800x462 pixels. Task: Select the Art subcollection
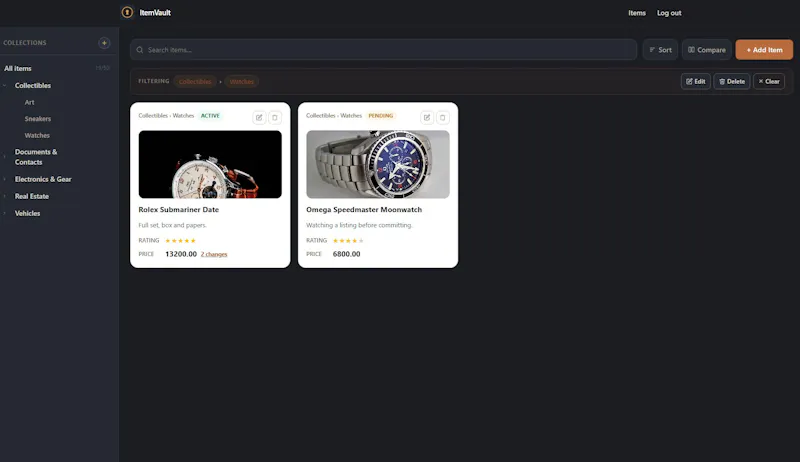(x=30, y=102)
